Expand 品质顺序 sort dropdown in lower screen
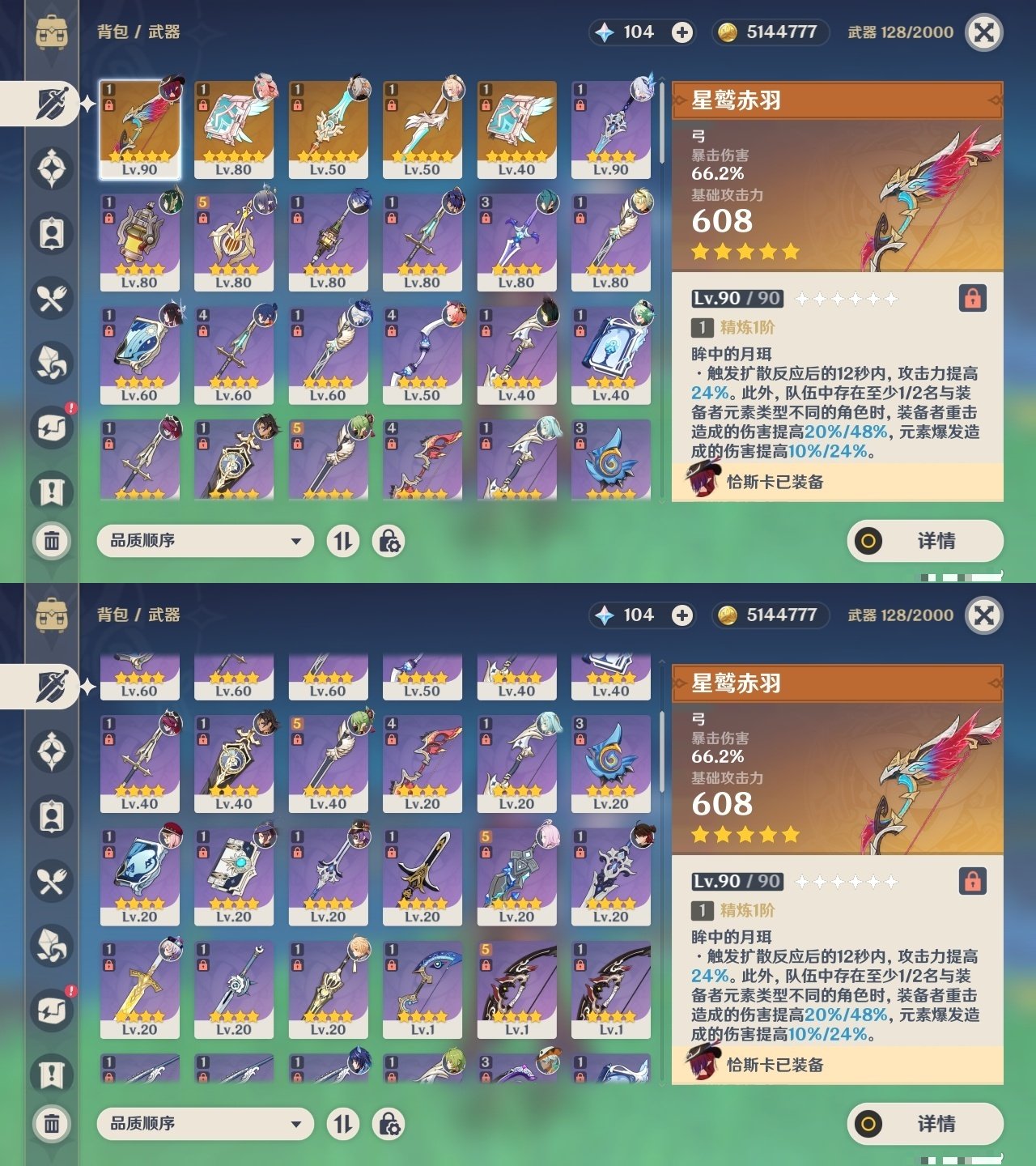 [x=205, y=1123]
